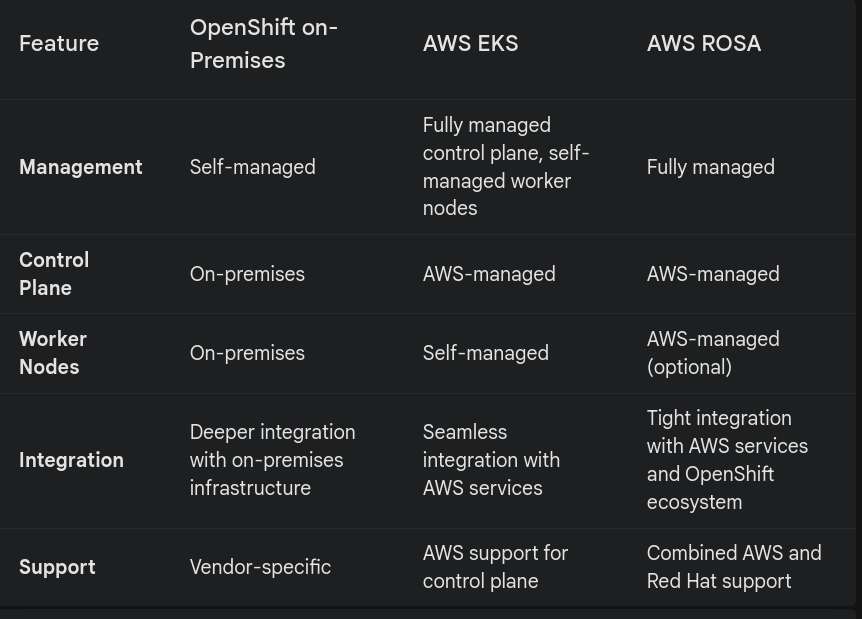Click the AWS EKS column header
Viewport: 862px width, 619px height.
click(x=470, y=44)
